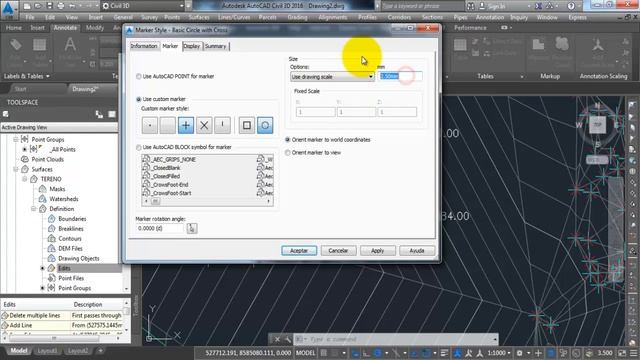Select Orient marker to view
640x360 pixels.
288,153
